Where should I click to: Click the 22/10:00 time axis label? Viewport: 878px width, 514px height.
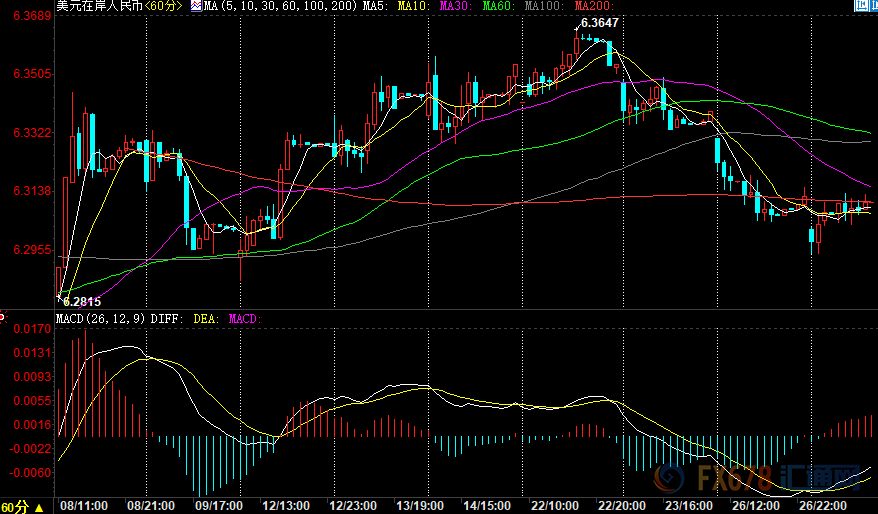tap(552, 507)
